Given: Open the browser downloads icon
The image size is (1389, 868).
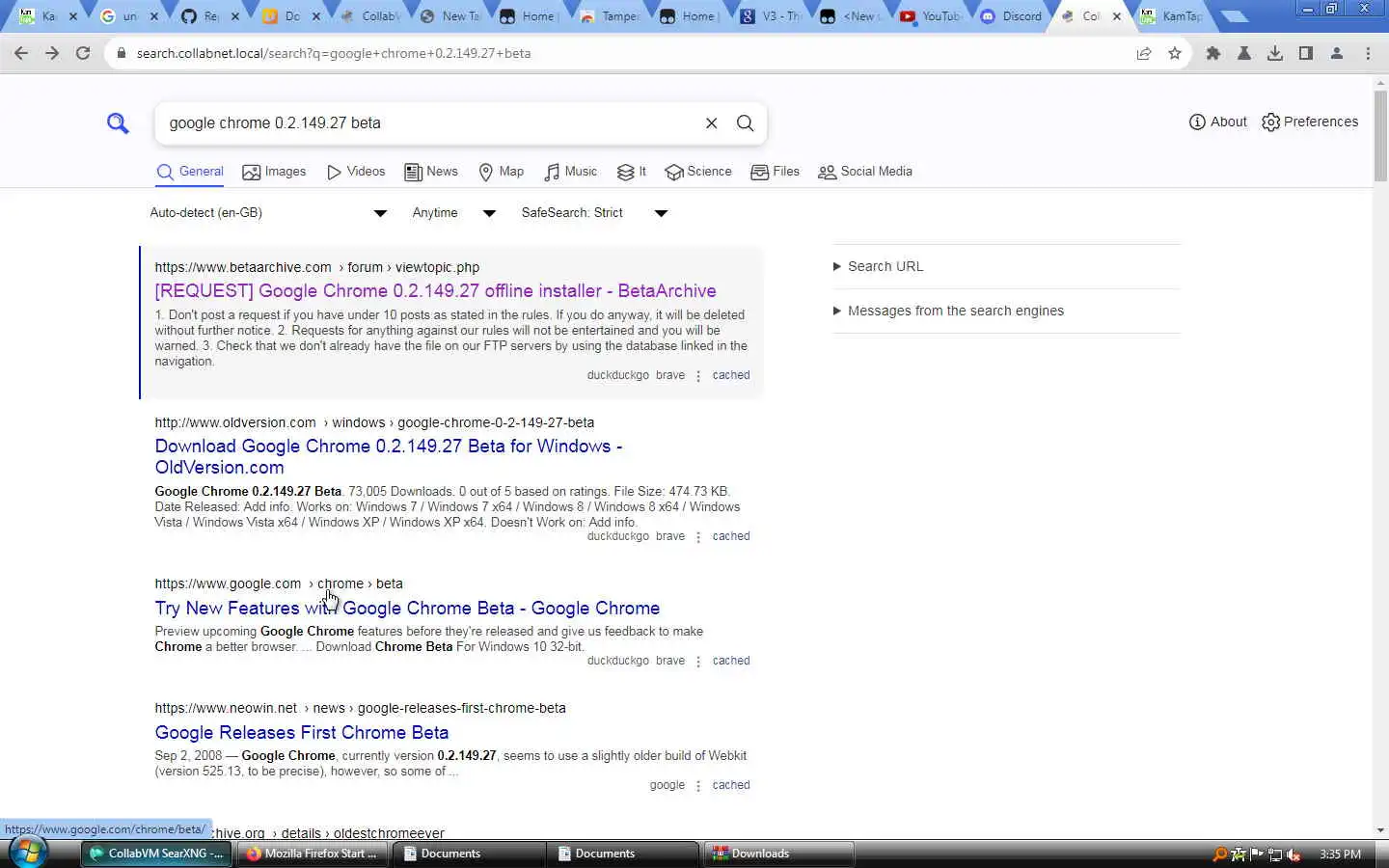Looking at the screenshot, I should click(1275, 53).
